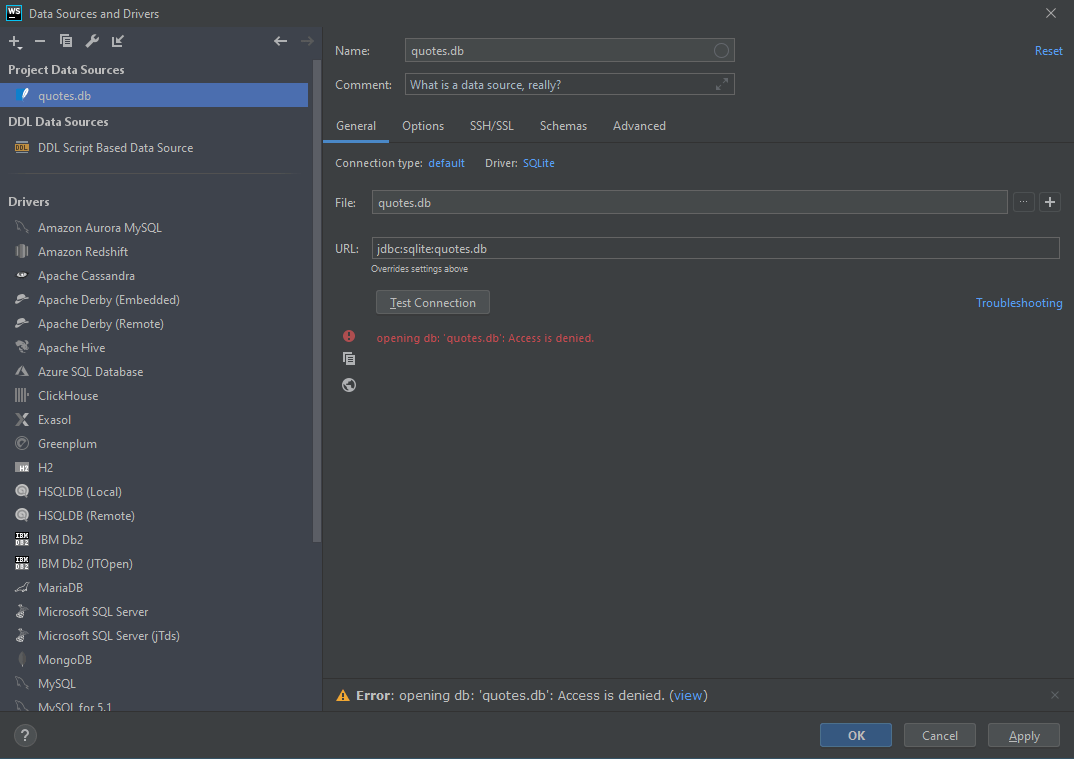Select Apache Derby (Embedded) driver
Image resolution: width=1074 pixels, height=759 pixels.
154,299
